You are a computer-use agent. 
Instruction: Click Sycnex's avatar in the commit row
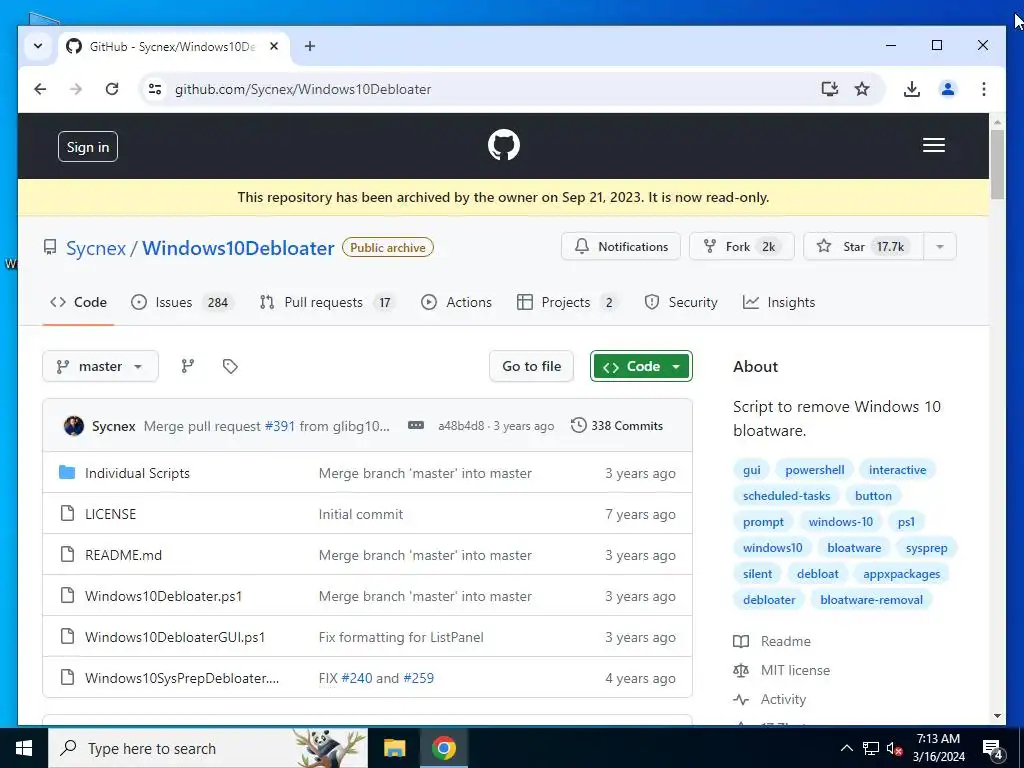[x=74, y=426]
